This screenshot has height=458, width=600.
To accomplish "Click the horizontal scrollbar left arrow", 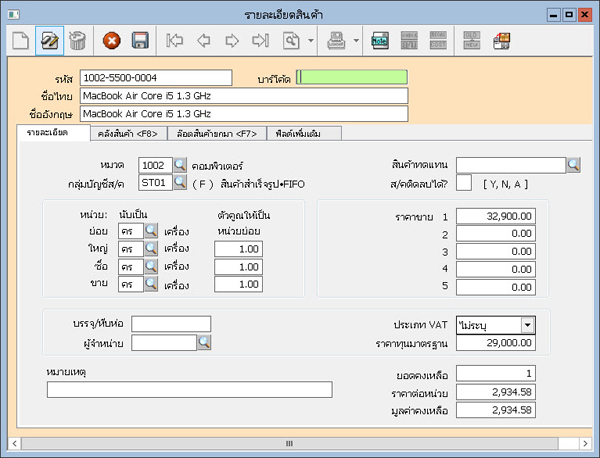I will (x=15, y=444).
